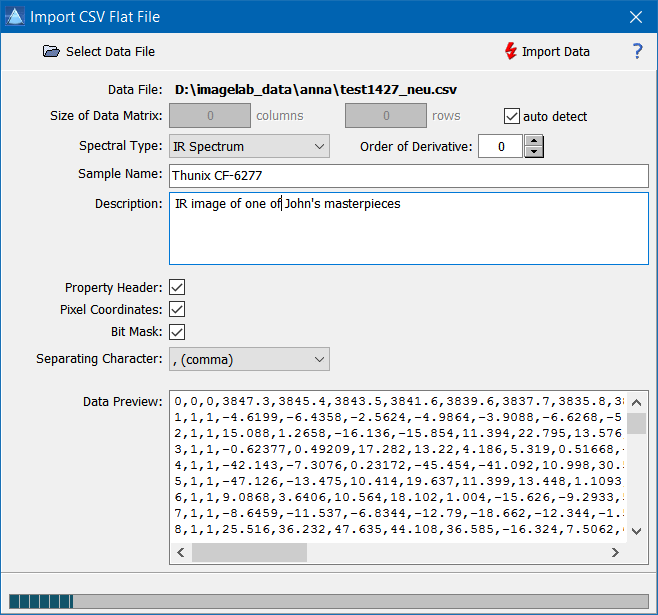
Task: Click the Data Preview label
Action: pos(123,401)
